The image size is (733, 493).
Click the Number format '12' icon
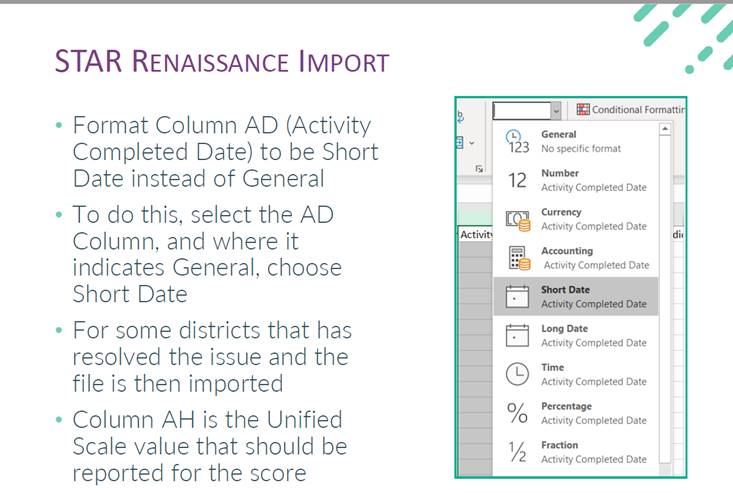[x=517, y=180]
